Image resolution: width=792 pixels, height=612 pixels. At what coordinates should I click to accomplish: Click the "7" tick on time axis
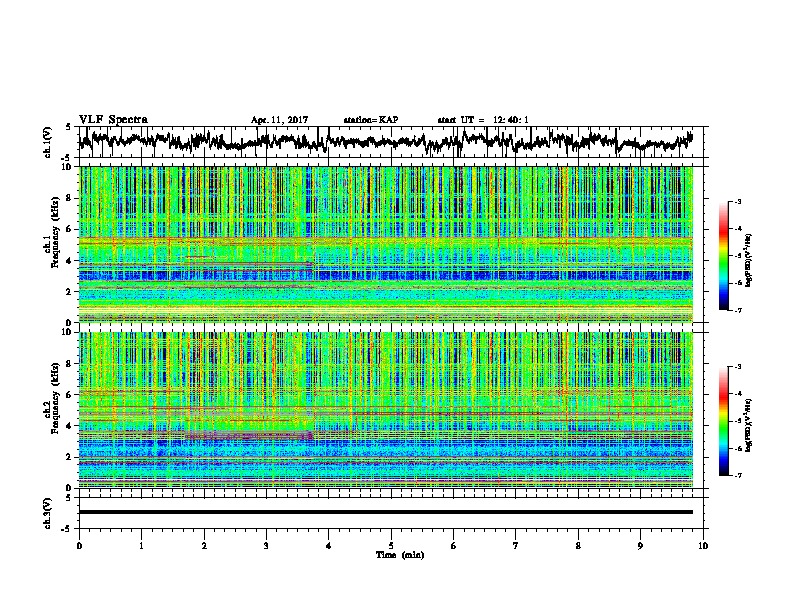[516, 546]
